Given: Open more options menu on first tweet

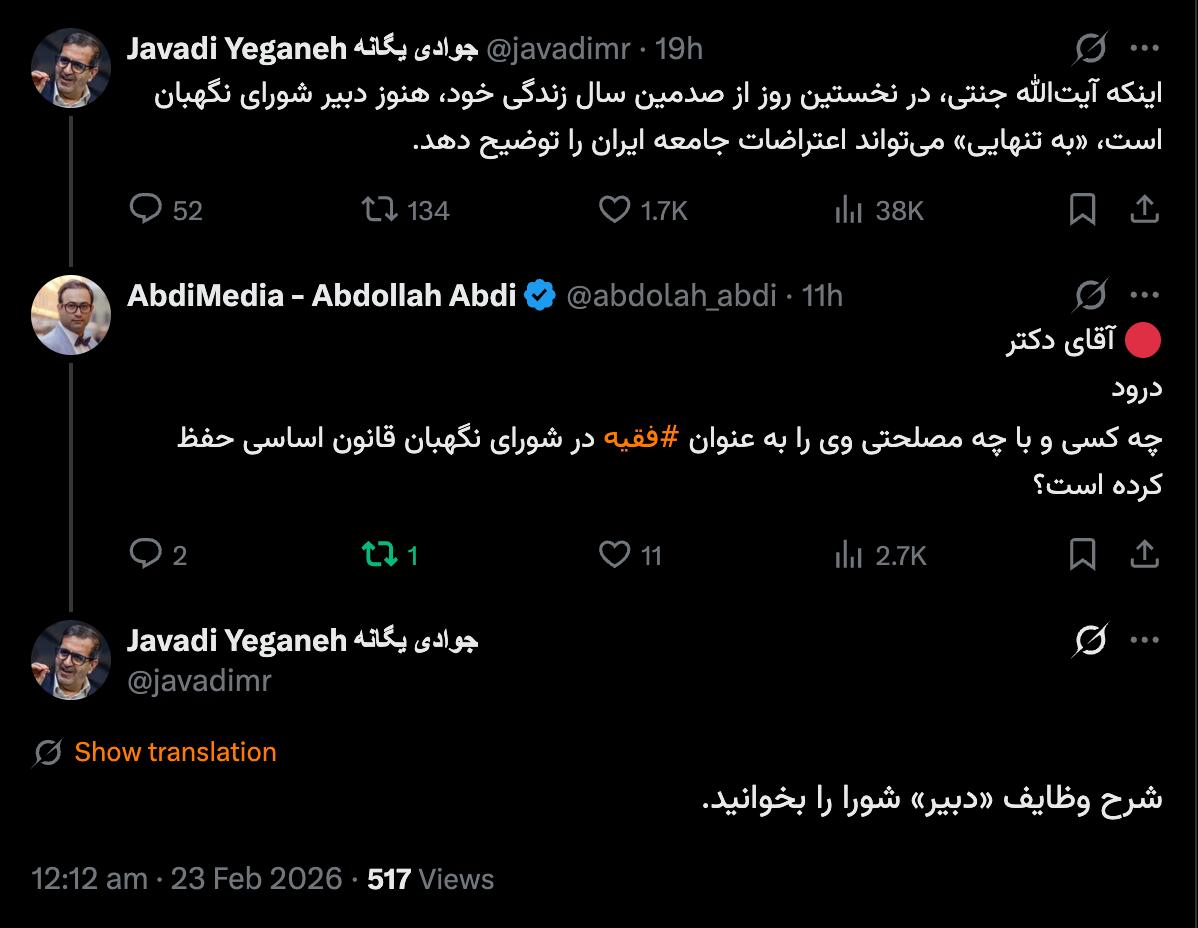Looking at the screenshot, I should [1144, 48].
